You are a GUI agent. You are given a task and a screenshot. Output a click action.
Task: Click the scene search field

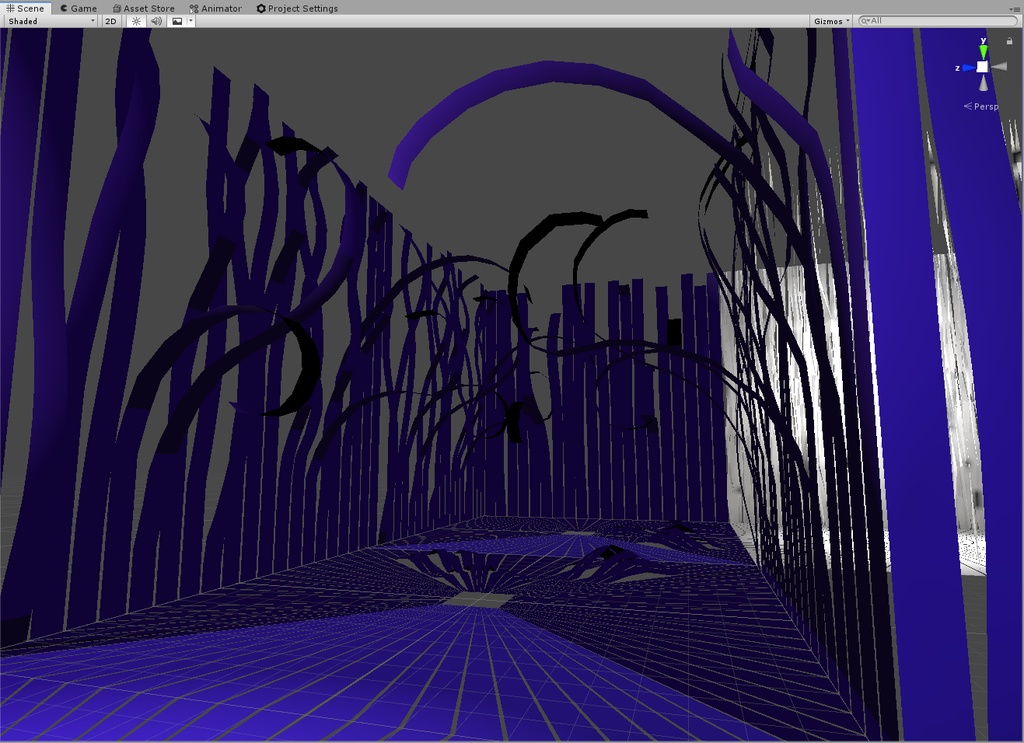(940, 21)
